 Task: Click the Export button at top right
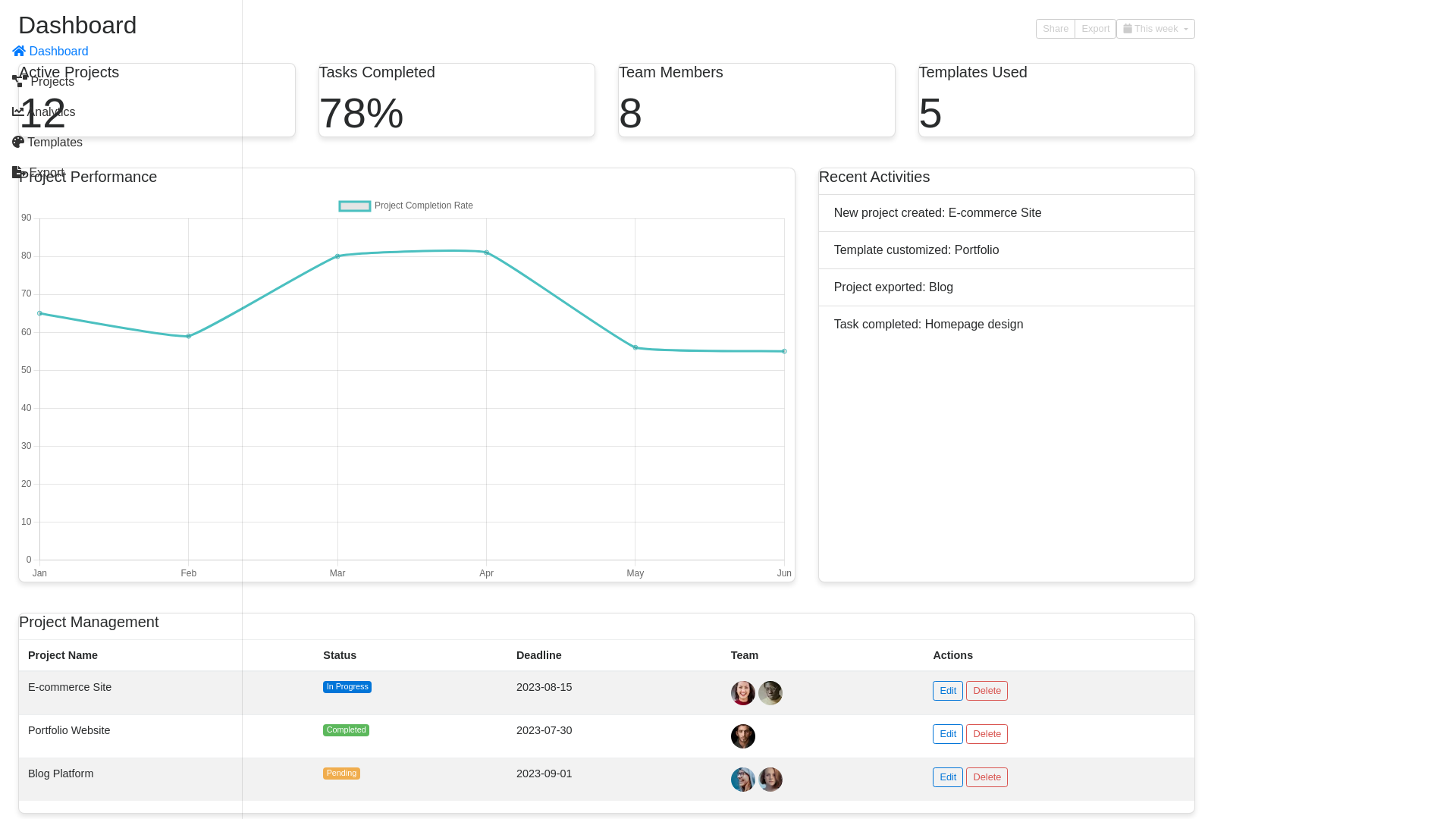pyautogui.click(x=1095, y=29)
